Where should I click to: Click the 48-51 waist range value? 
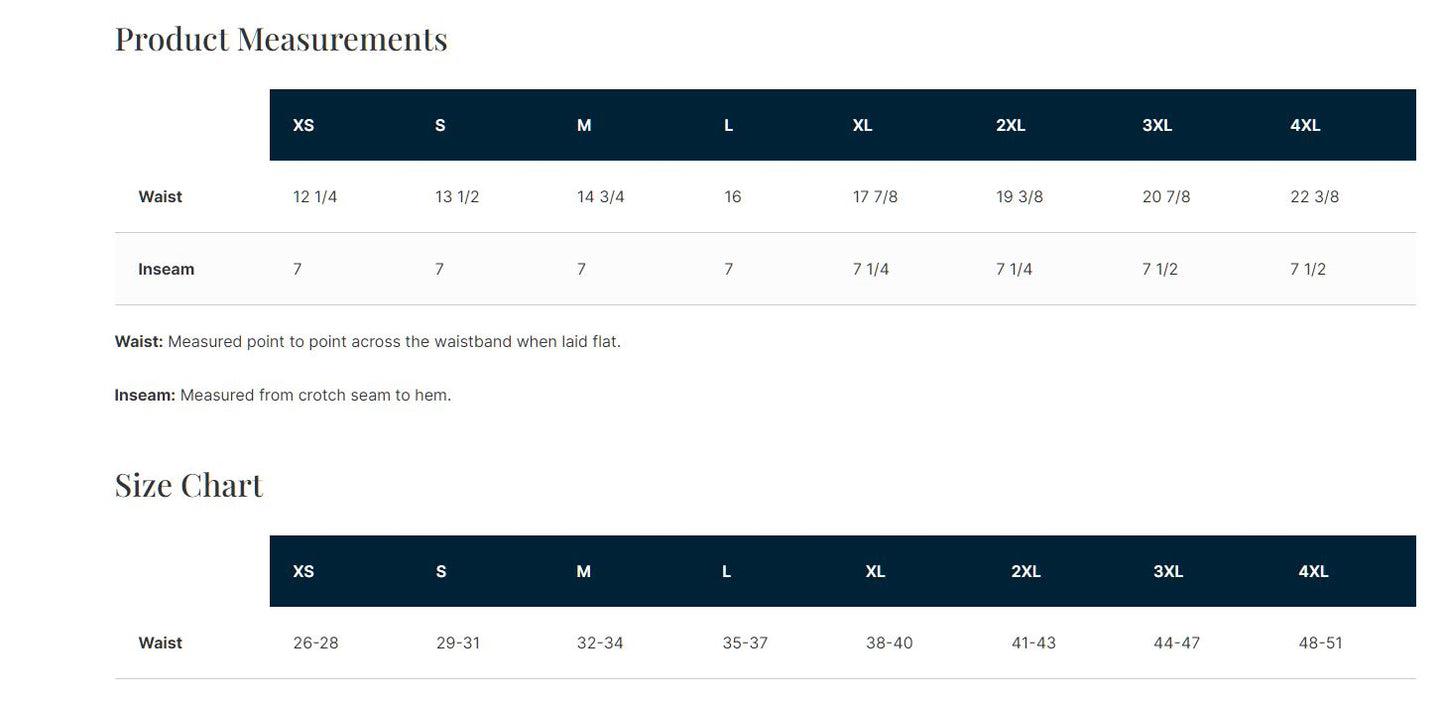(1320, 643)
